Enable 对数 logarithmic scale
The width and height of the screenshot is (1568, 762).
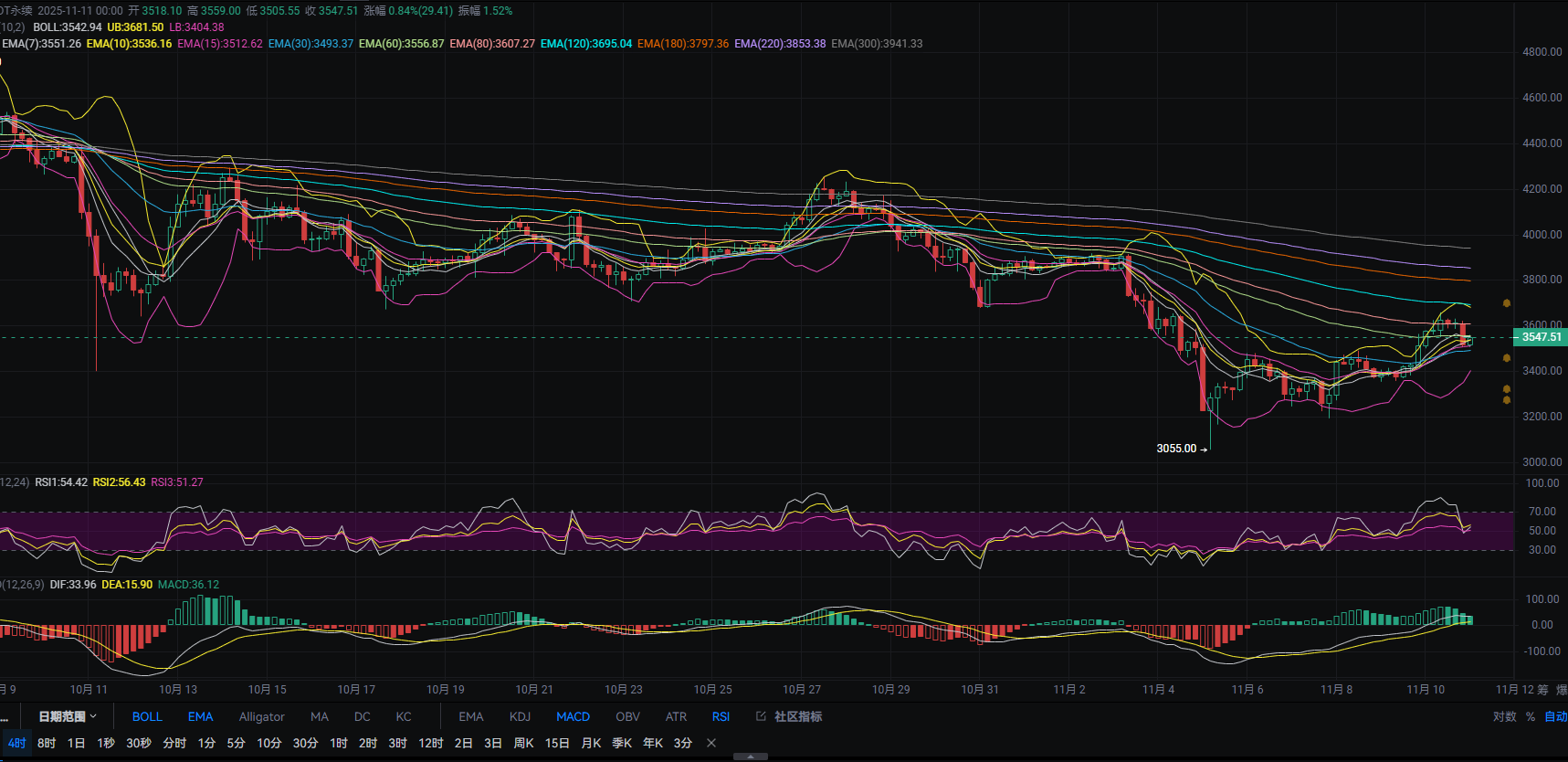tap(1504, 716)
